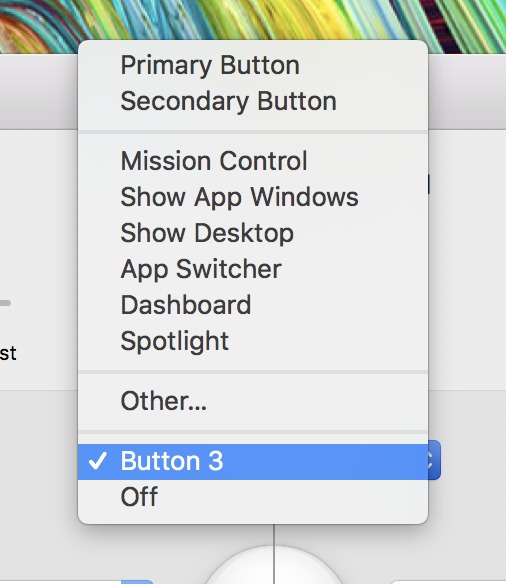Select Primary Button from the menu

click(x=253, y=66)
